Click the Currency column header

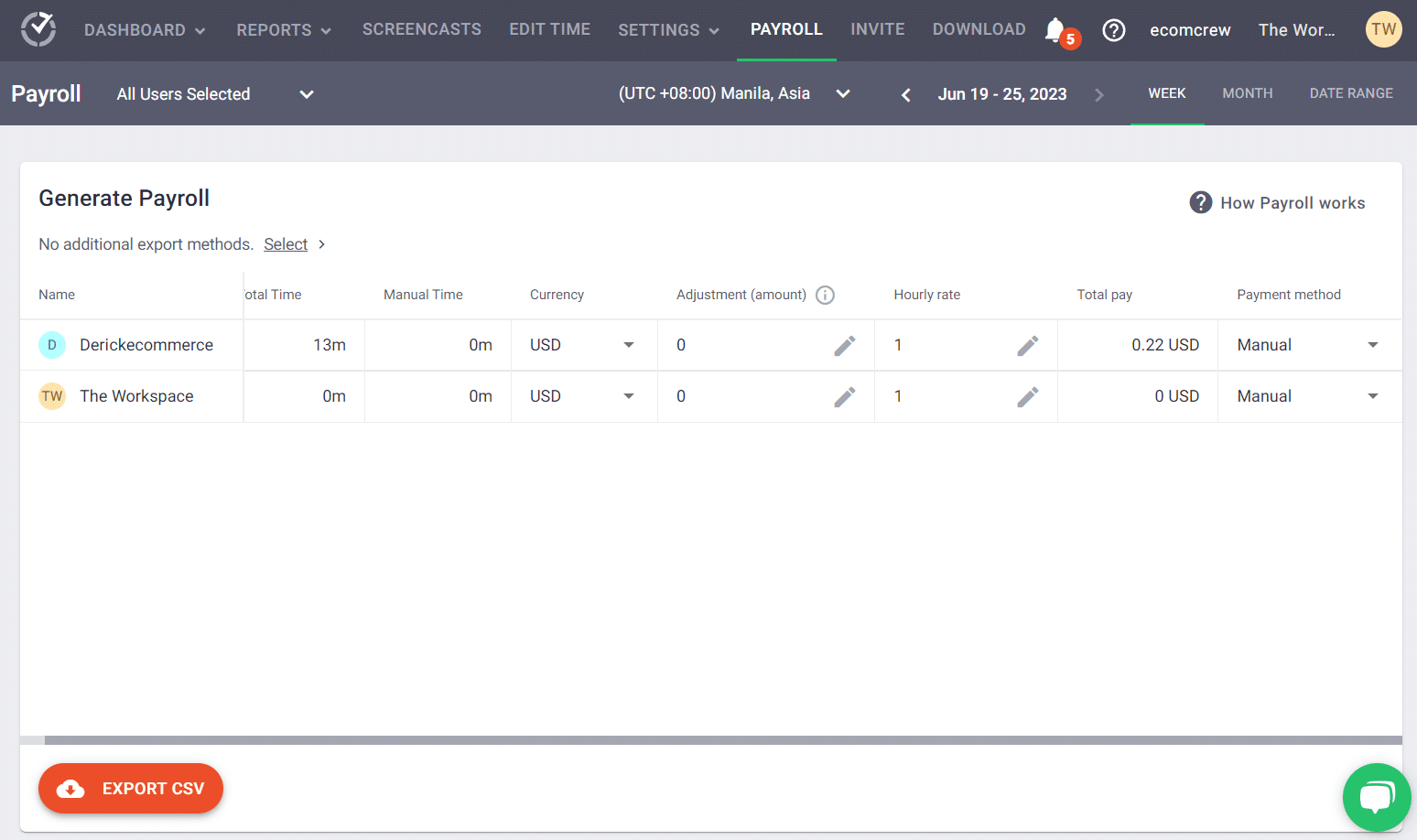(x=557, y=295)
